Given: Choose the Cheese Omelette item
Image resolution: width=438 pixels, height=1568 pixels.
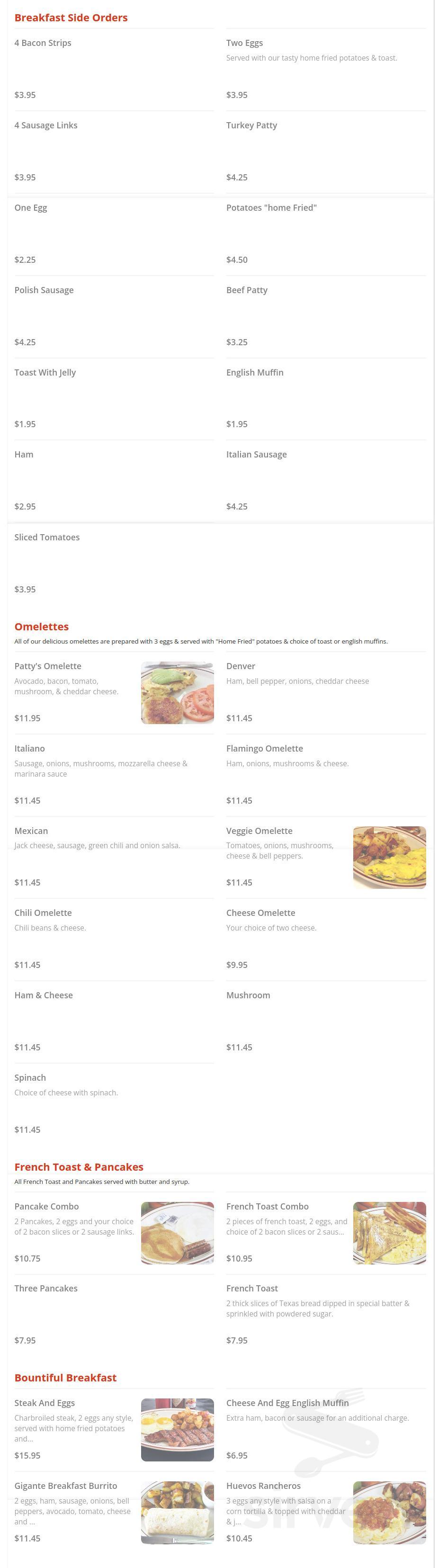Looking at the screenshot, I should point(260,913).
